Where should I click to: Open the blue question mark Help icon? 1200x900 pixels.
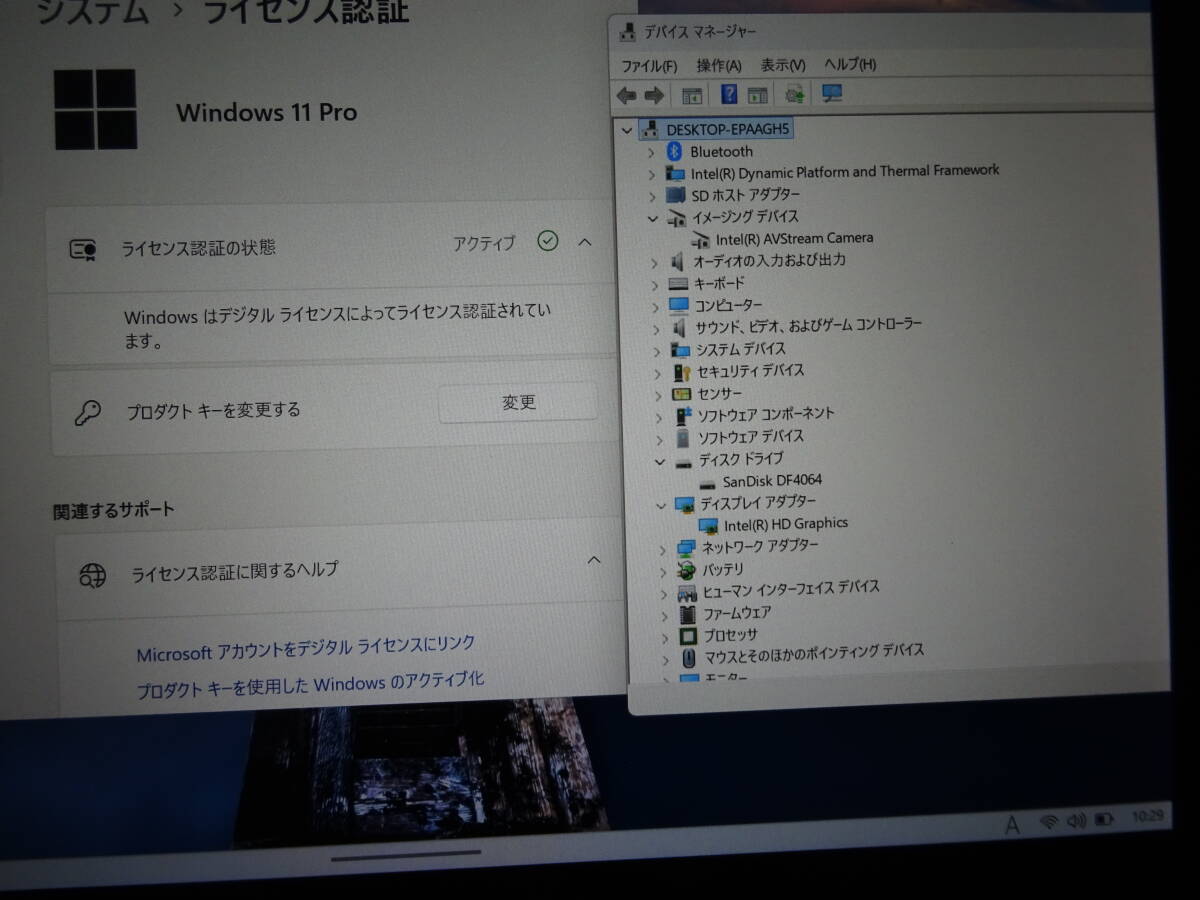tap(729, 94)
